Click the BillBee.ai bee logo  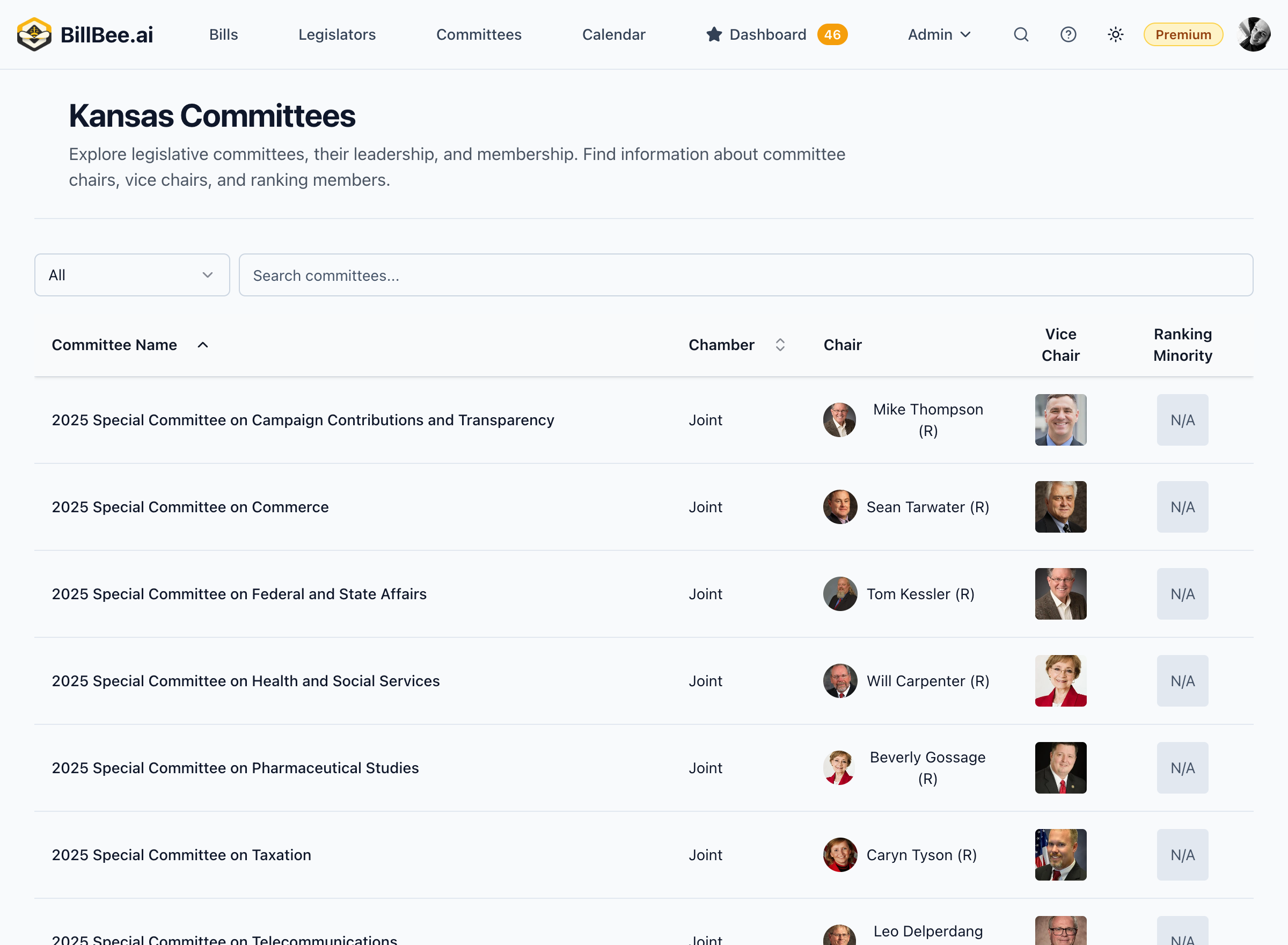point(34,34)
